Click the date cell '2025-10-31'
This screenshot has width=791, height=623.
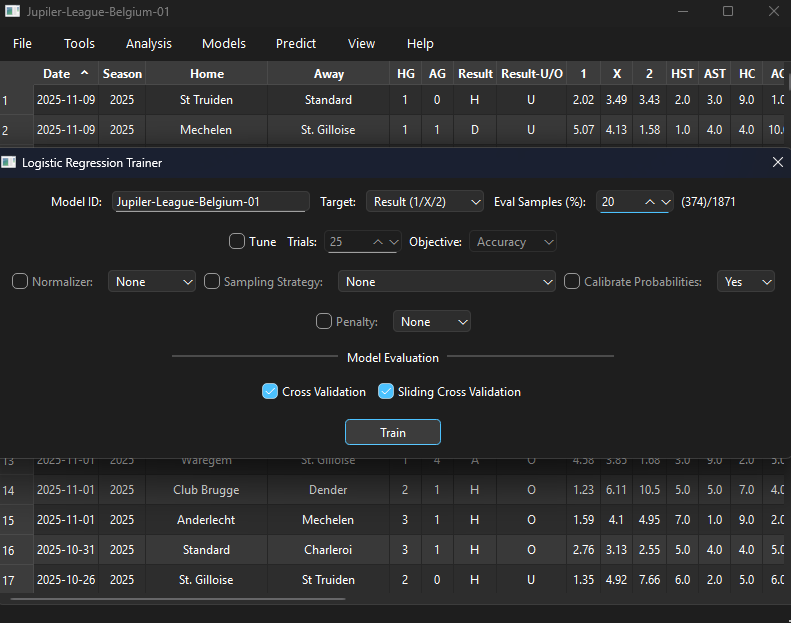point(66,550)
